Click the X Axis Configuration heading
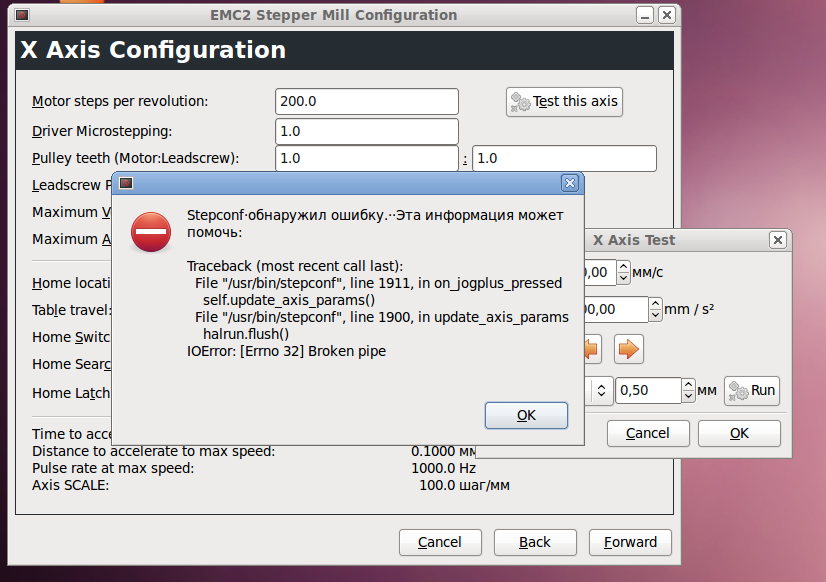Screen dimensions: 826x582 click(x=153, y=50)
